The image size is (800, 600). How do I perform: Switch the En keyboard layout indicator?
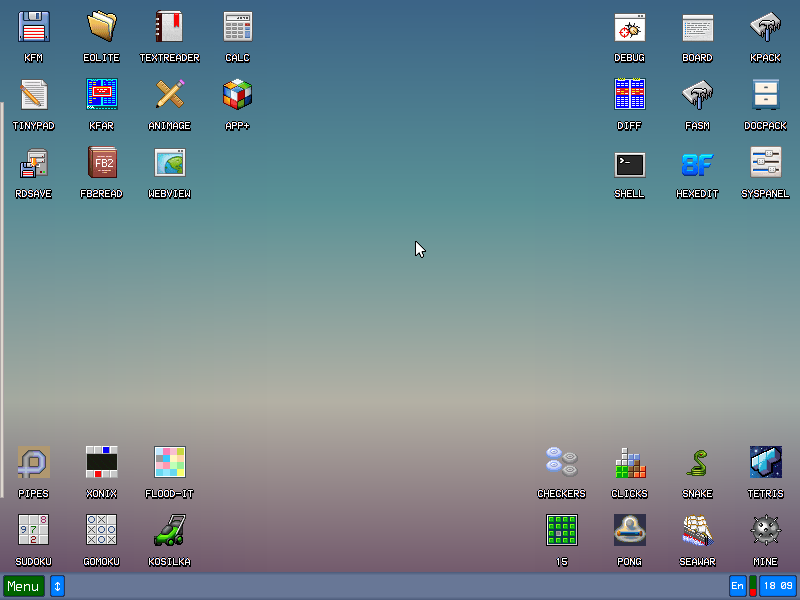738,586
